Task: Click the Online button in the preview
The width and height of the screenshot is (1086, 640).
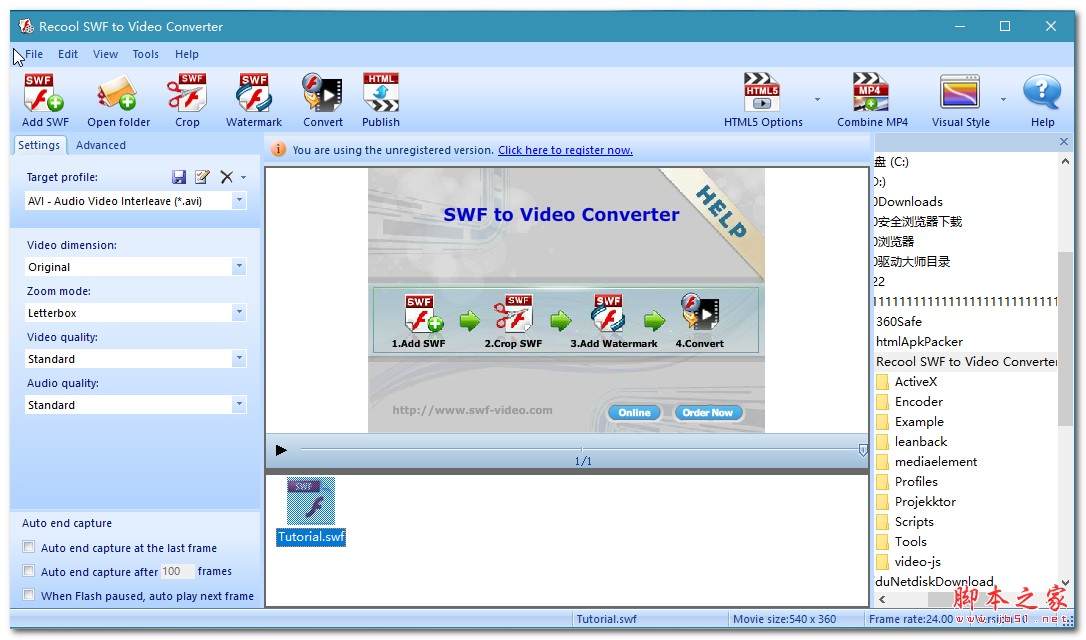Action: pos(634,413)
